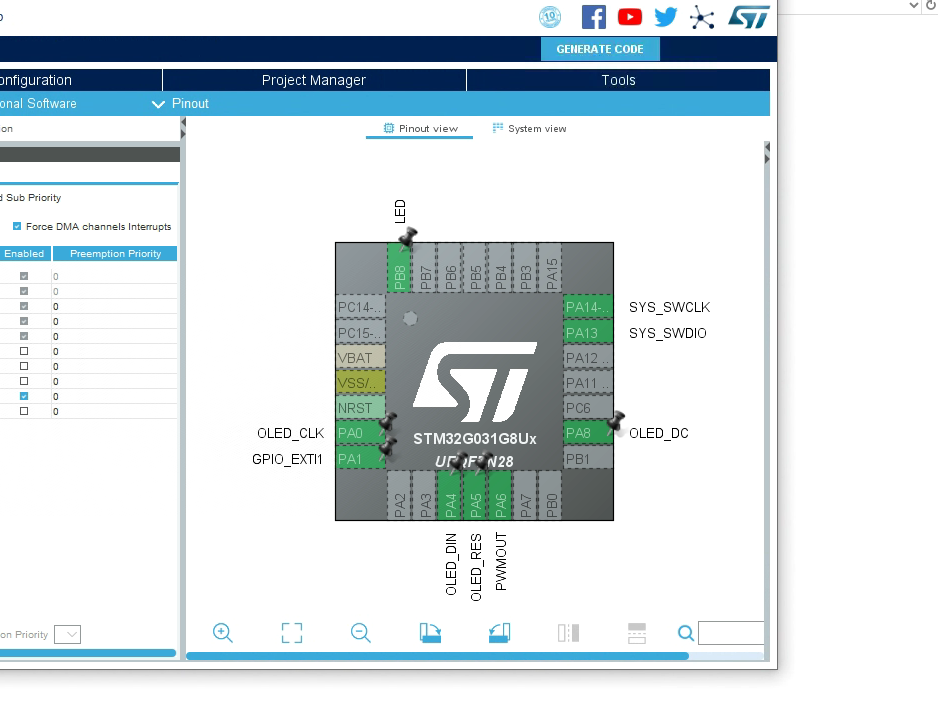Zoom in on the pinout chip view
The width and height of the screenshot is (938, 717).
click(223, 633)
